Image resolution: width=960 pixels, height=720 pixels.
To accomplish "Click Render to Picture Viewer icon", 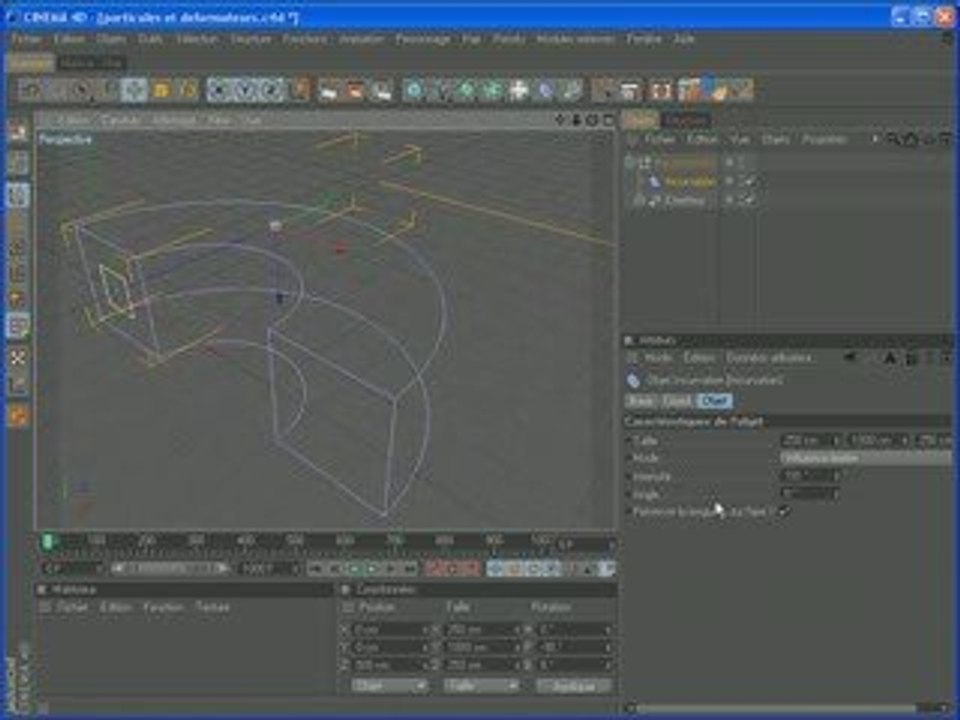I will point(354,91).
